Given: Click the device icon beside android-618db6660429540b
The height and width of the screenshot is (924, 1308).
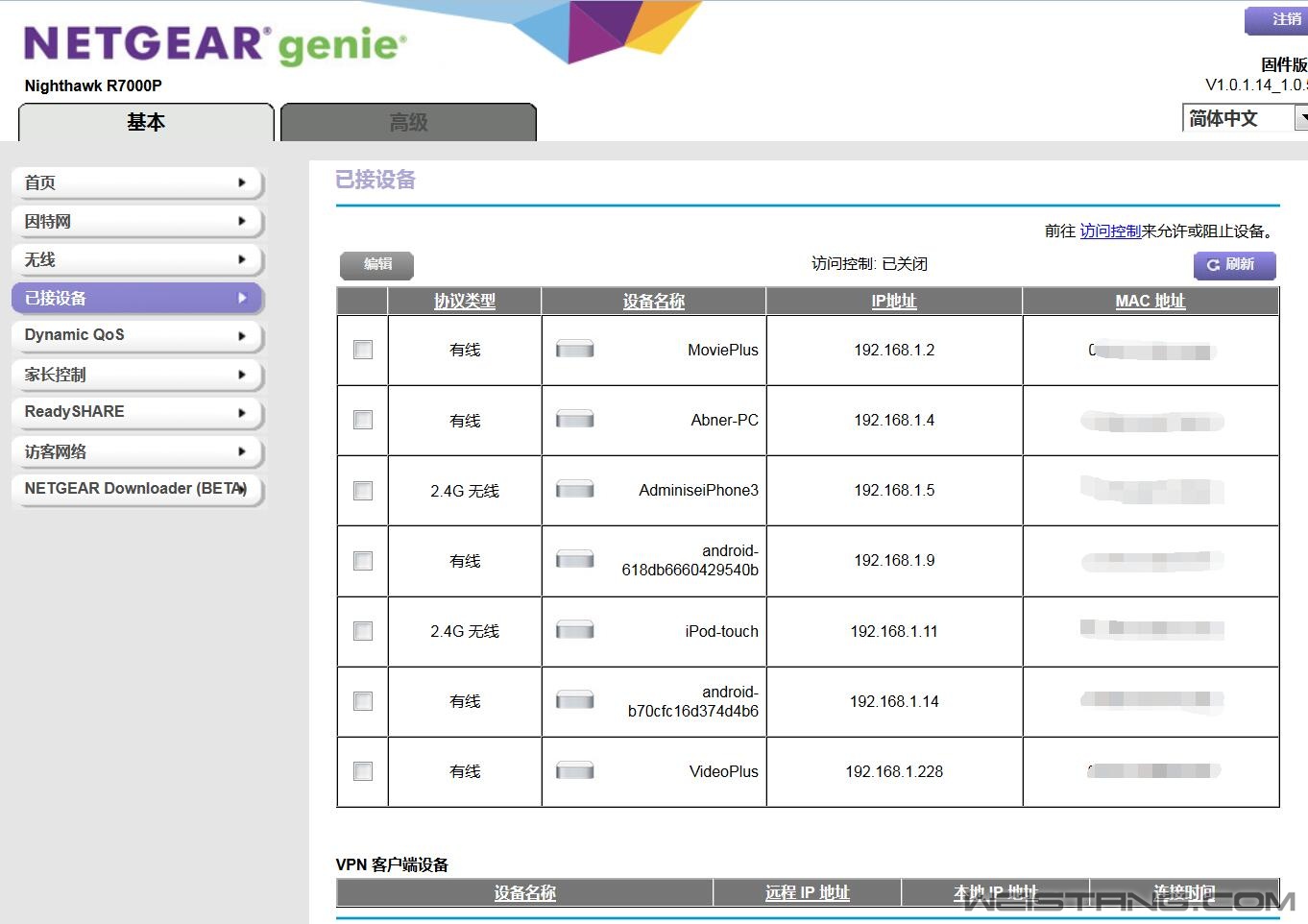Looking at the screenshot, I should tap(574, 560).
